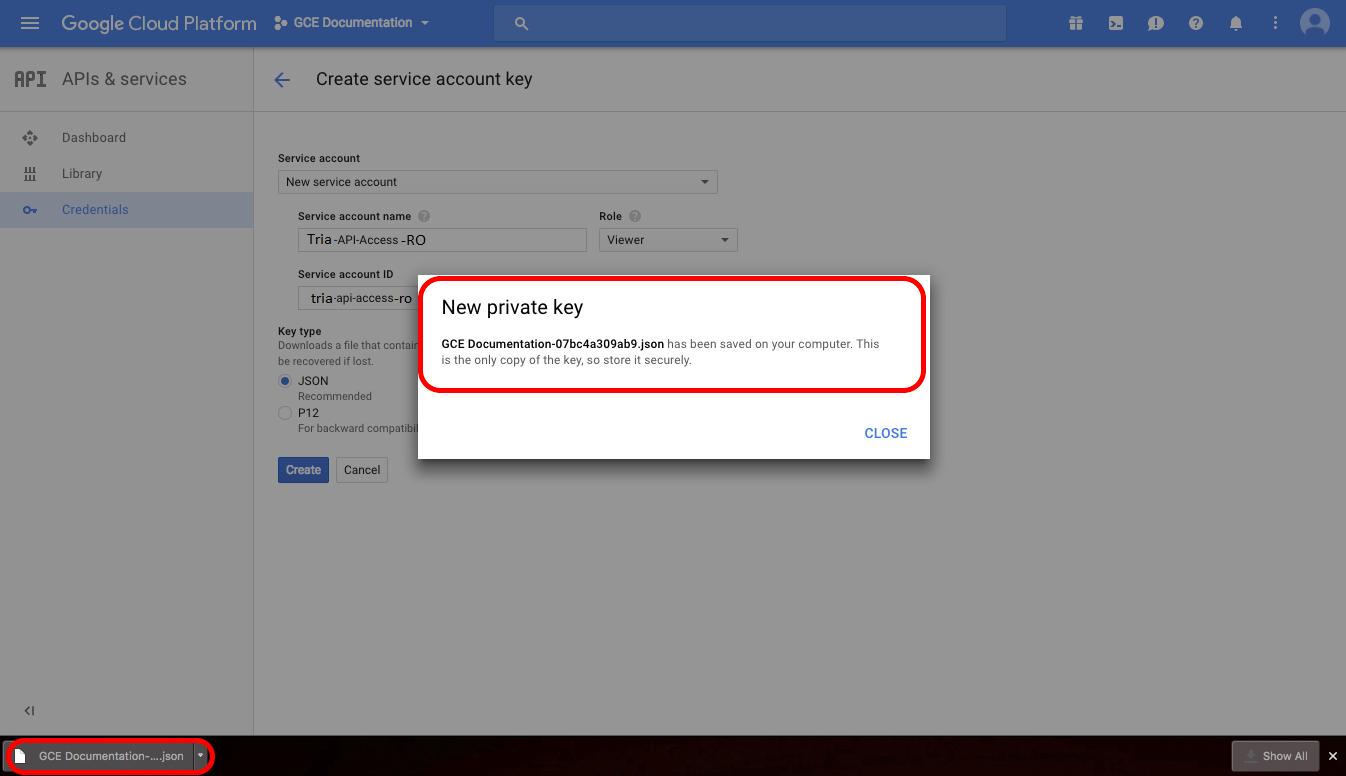
Task: Click the Service account name field
Action: [442, 240]
